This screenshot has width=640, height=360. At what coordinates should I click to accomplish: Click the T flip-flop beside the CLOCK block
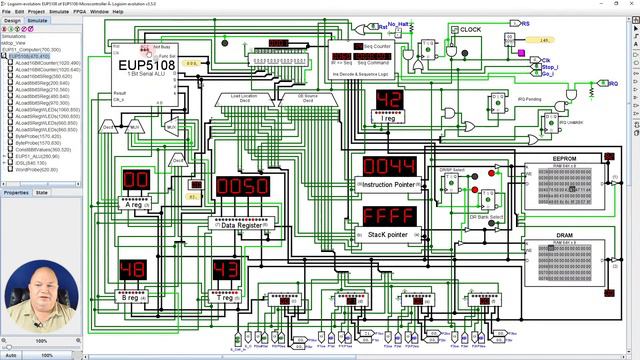coord(429,50)
